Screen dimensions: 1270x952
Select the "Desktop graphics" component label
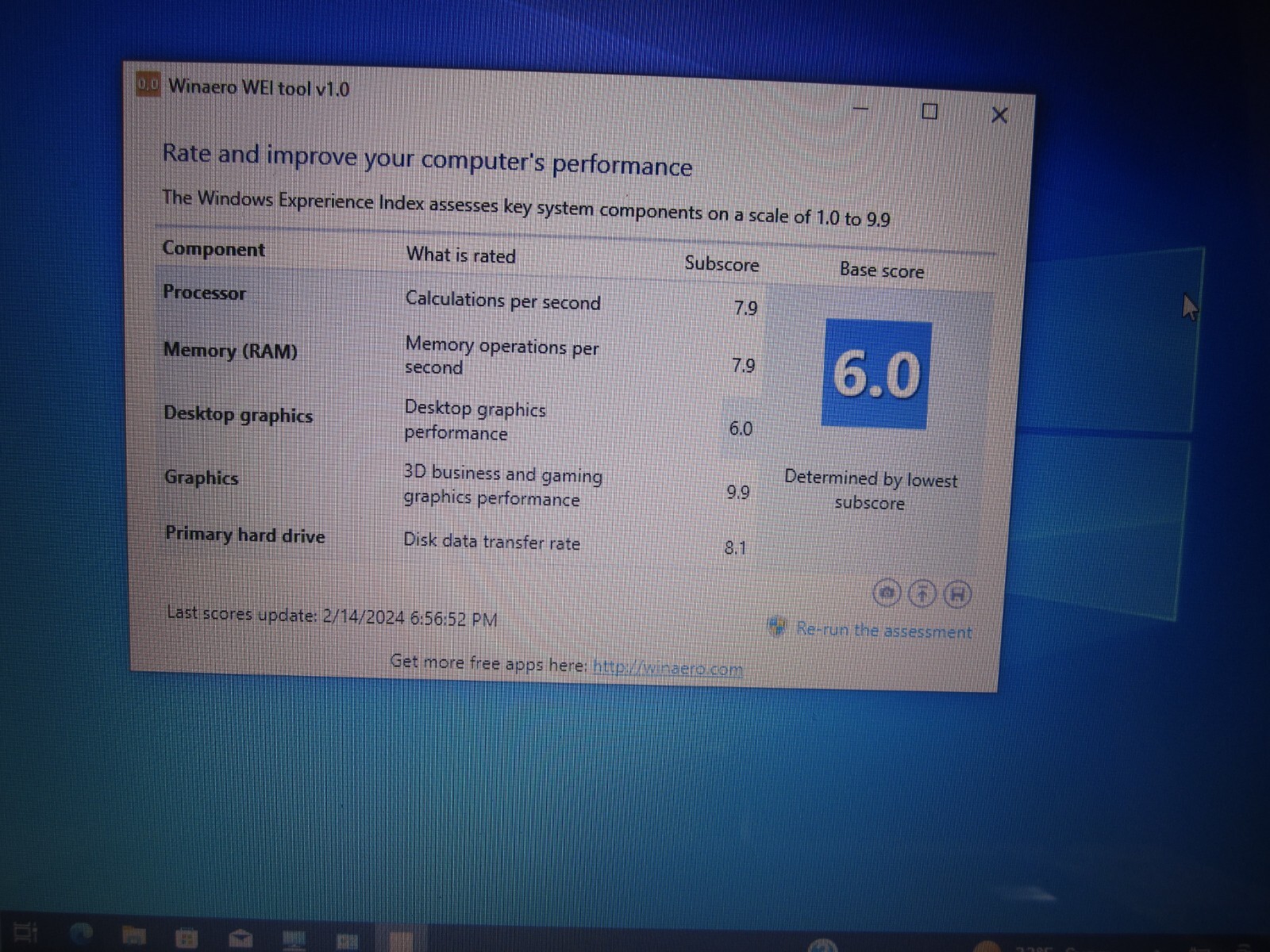click(238, 414)
